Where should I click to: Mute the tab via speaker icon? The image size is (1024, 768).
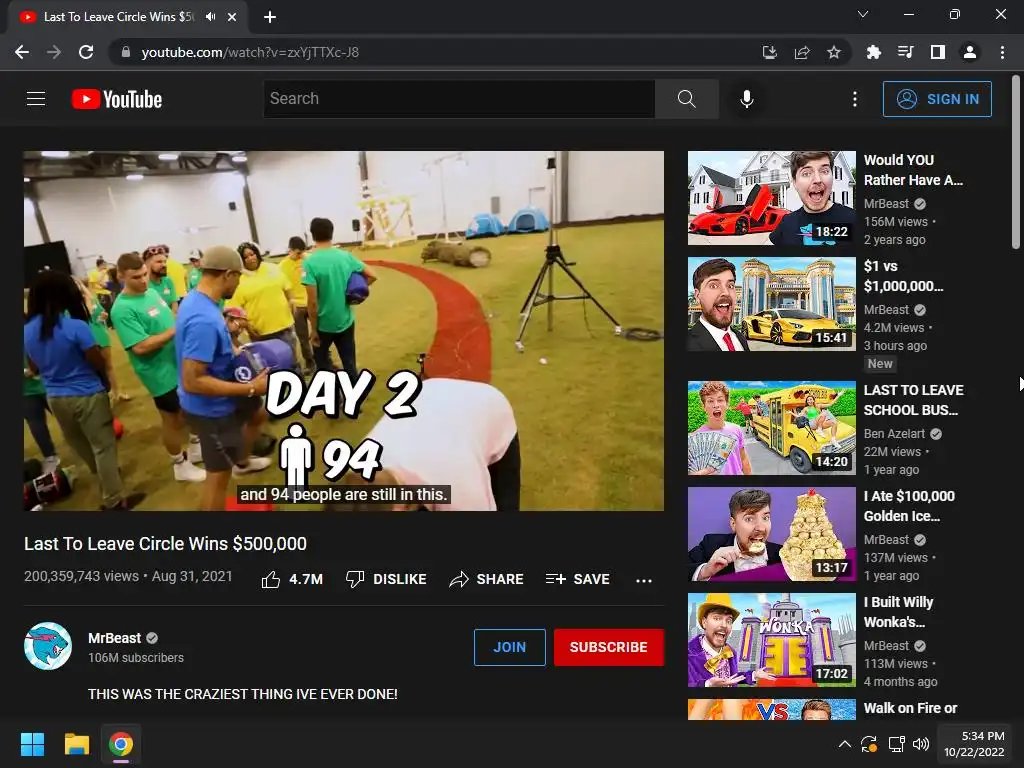point(210,17)
